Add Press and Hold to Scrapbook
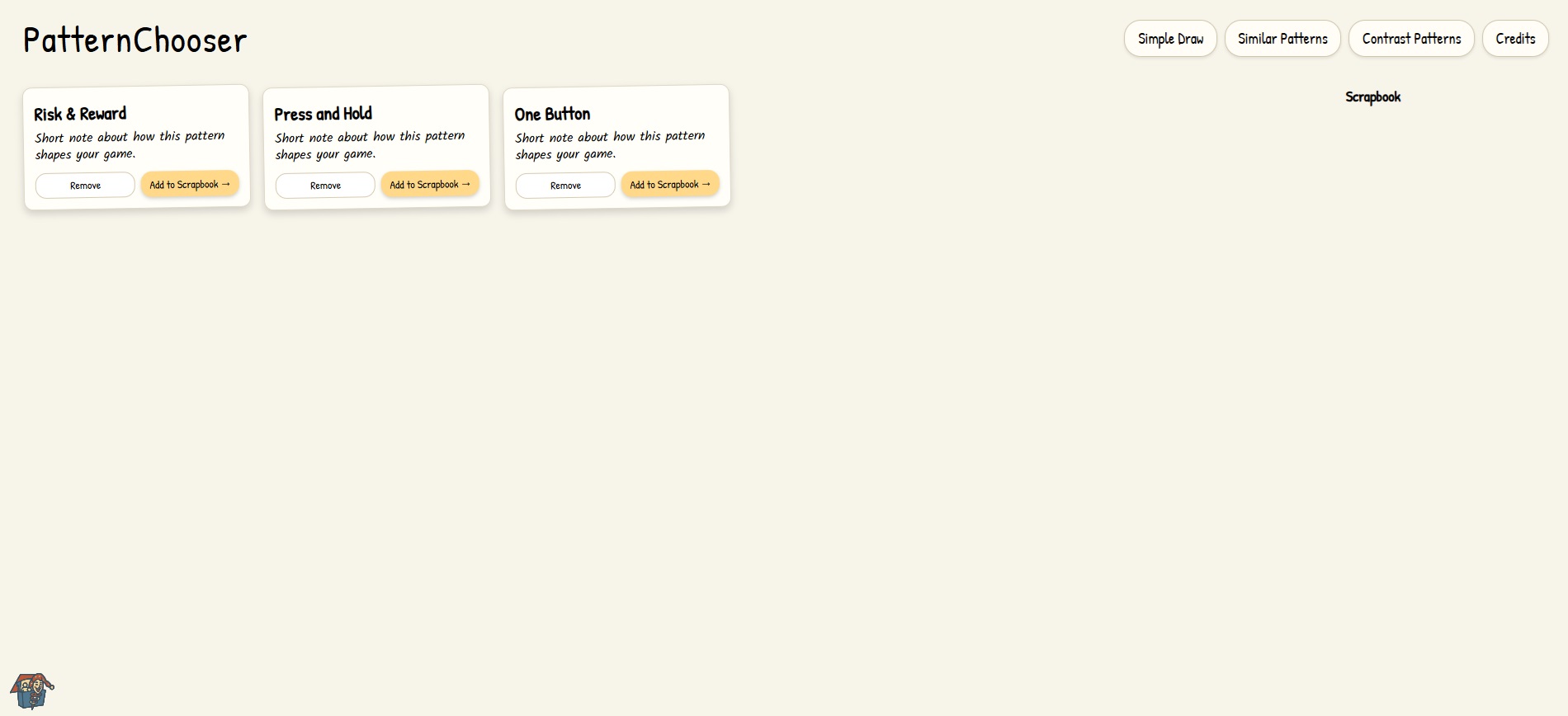 click(430, 185)
